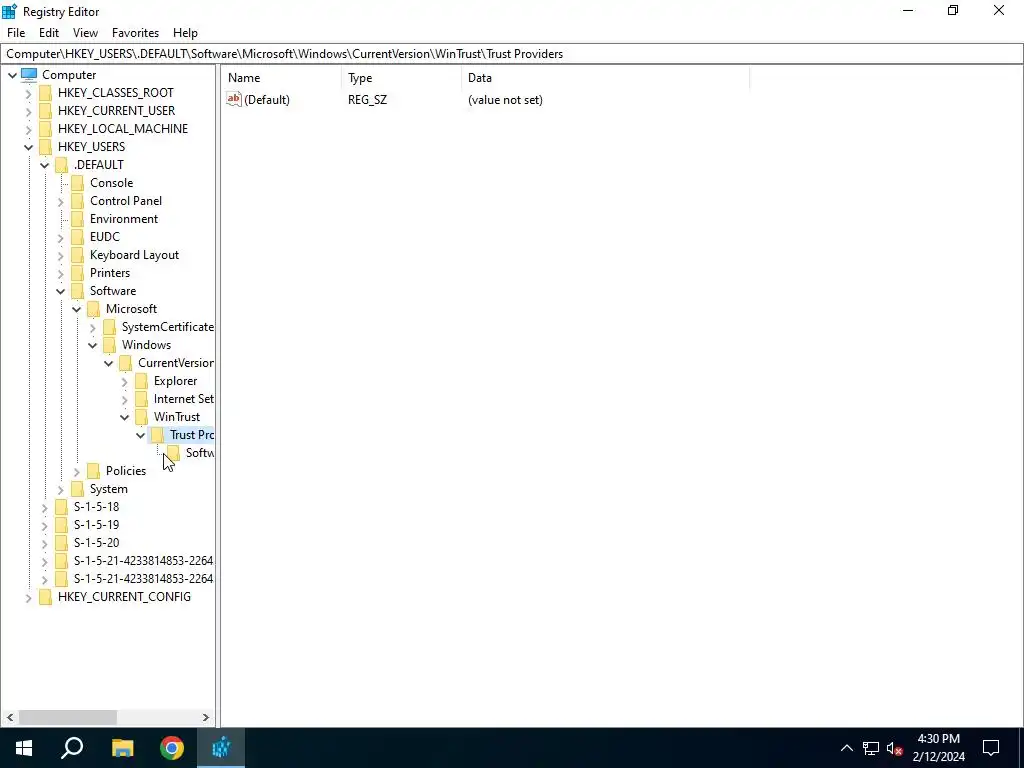Expand the Keyboard Layout key
The height and width of the screenshot is (768, 1024).
pos(61,255)
